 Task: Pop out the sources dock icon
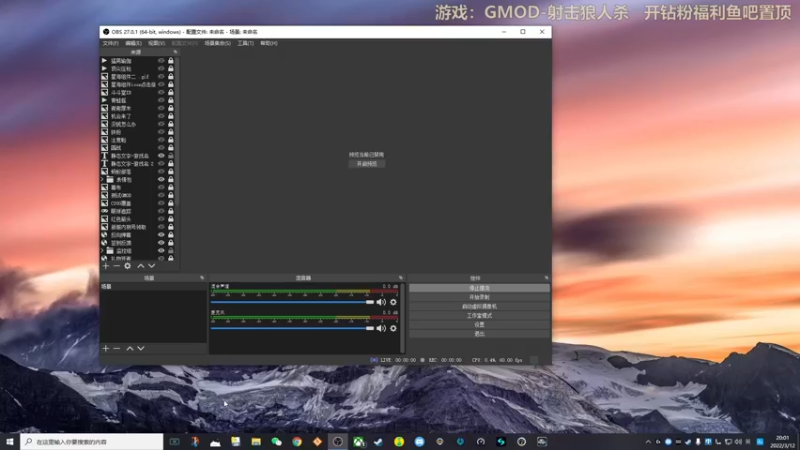point(175,52)
